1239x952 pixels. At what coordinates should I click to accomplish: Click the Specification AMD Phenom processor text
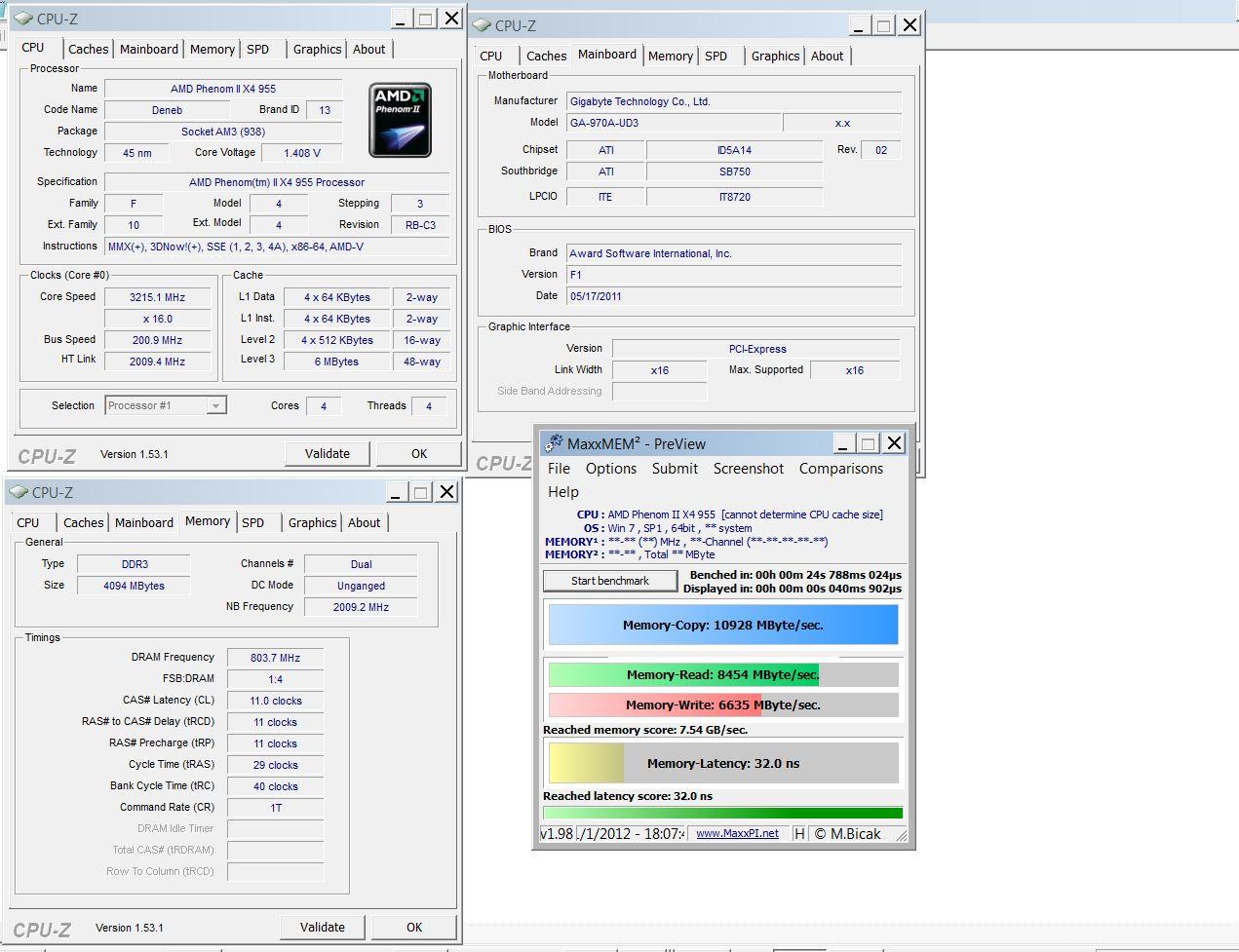point(277,182)
